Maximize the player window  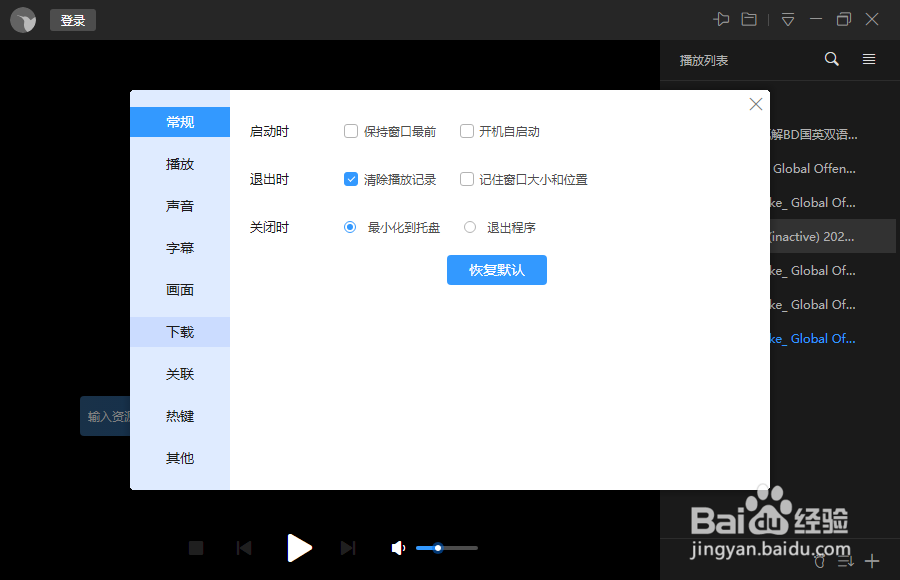pos(843,20)
